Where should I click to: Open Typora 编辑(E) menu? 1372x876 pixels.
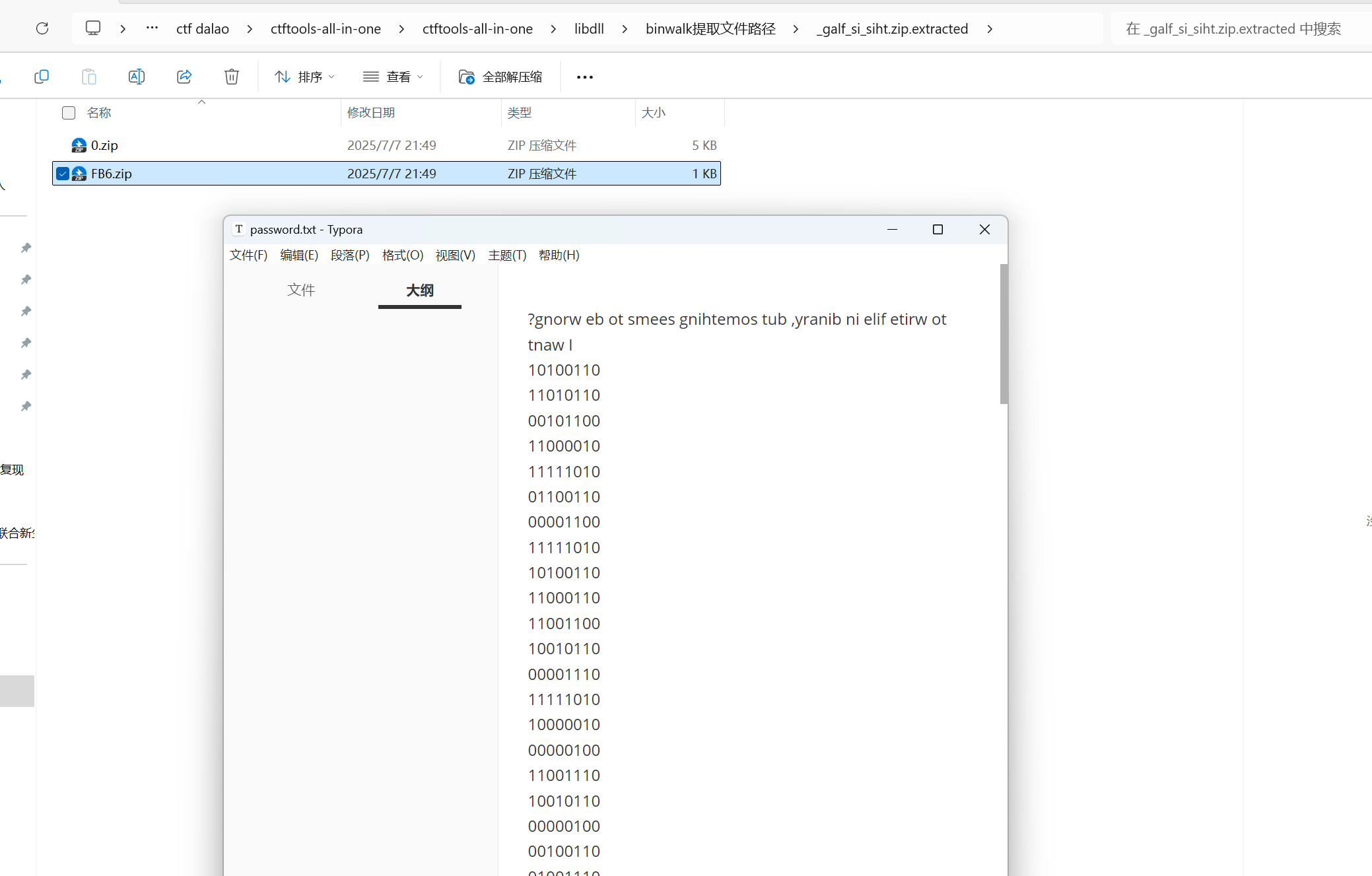[299, 255]
